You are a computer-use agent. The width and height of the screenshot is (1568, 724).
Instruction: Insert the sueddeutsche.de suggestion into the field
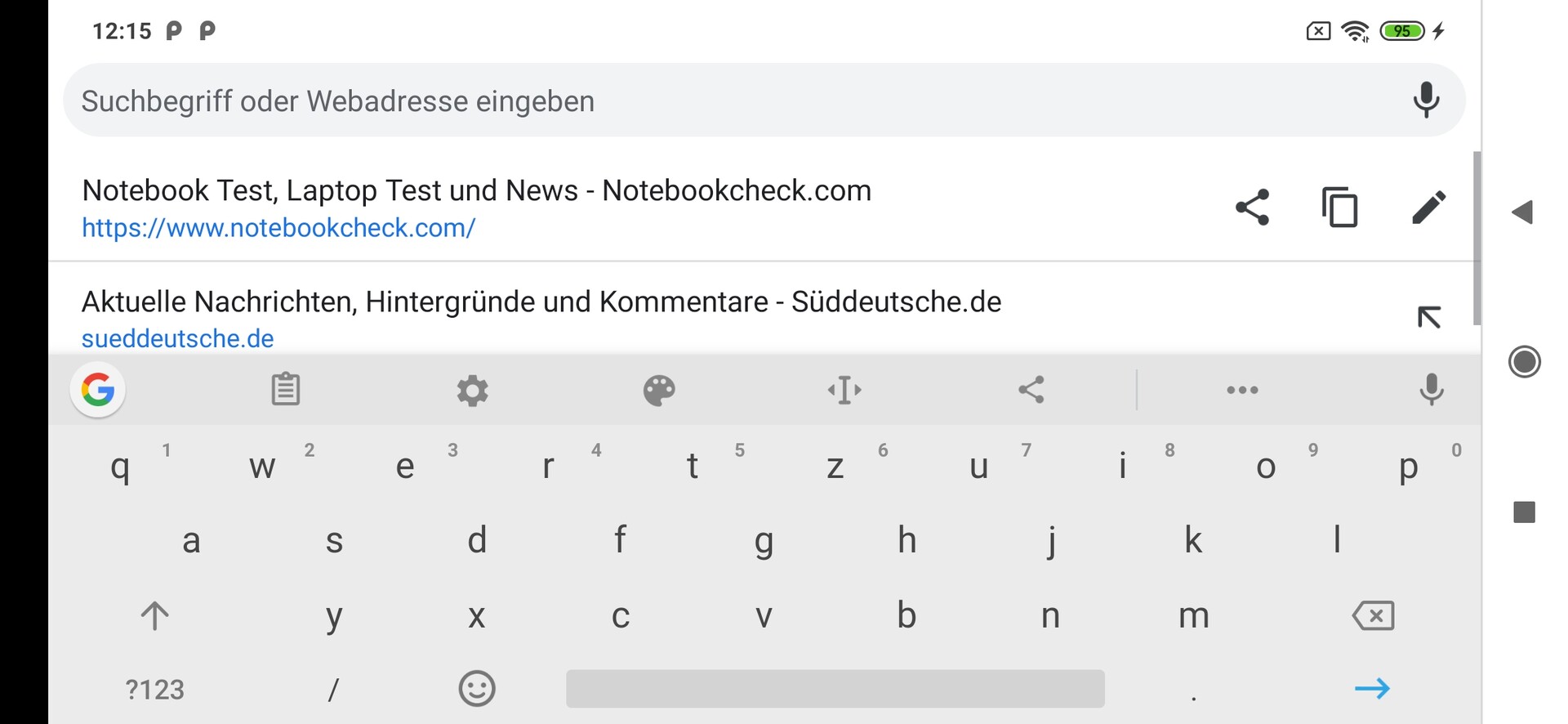1429,317
